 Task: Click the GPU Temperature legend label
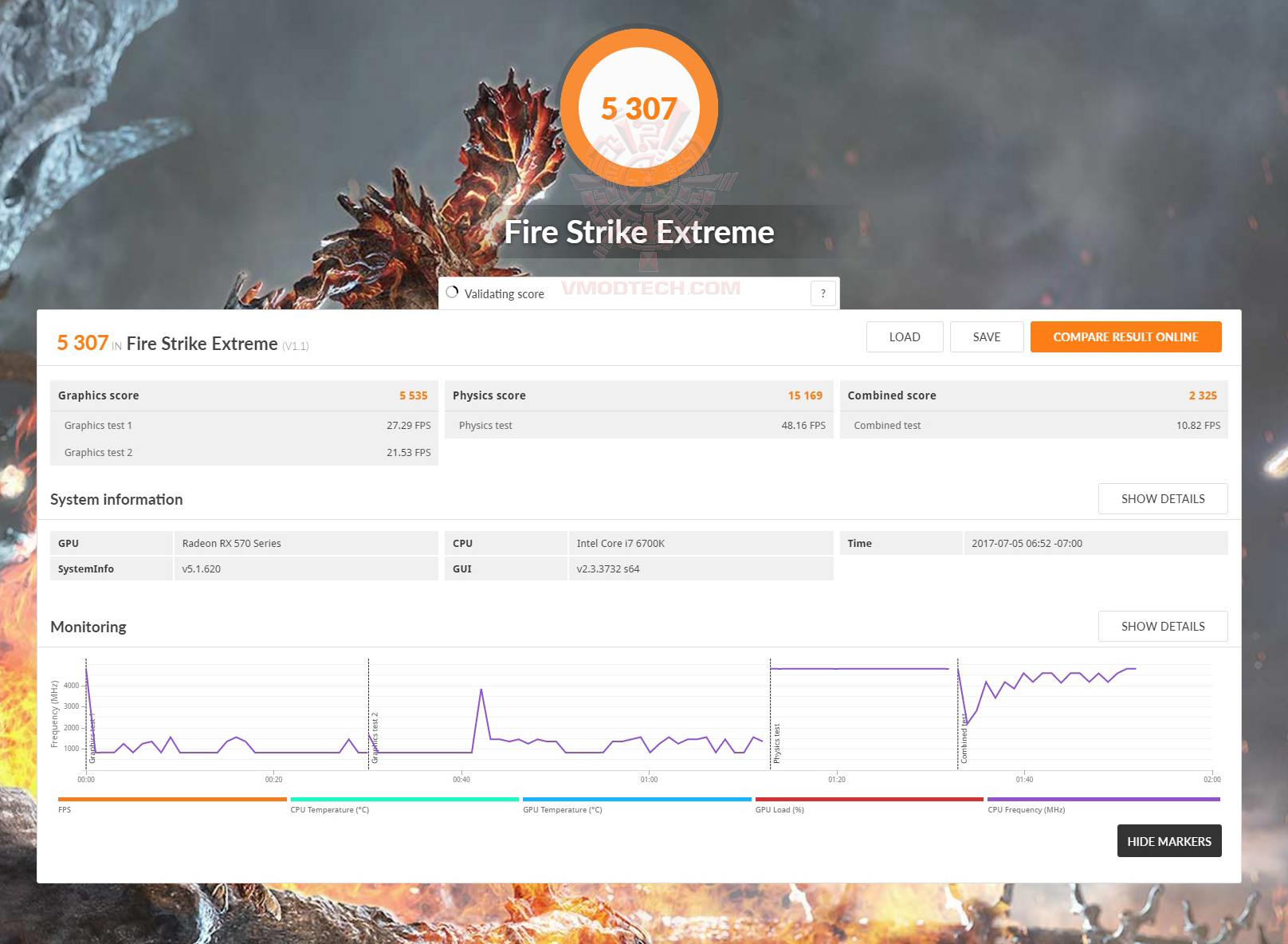pyautogui.click(x=563, y=809)
